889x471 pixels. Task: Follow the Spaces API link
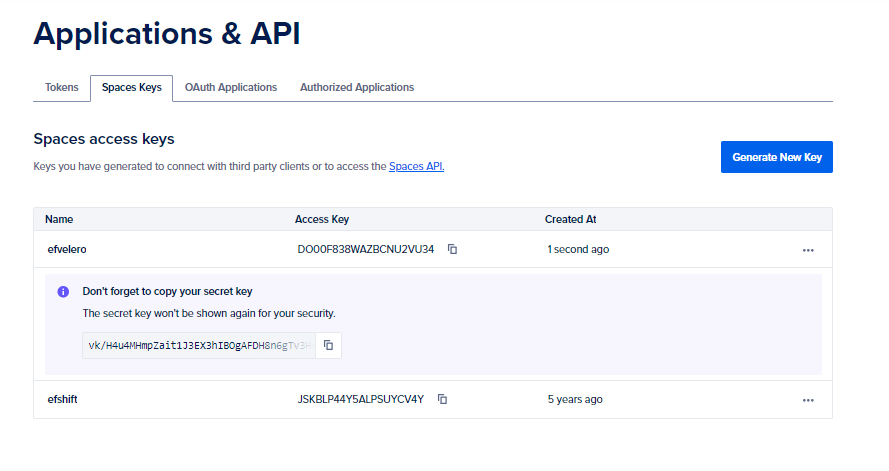tap(416, 167)
